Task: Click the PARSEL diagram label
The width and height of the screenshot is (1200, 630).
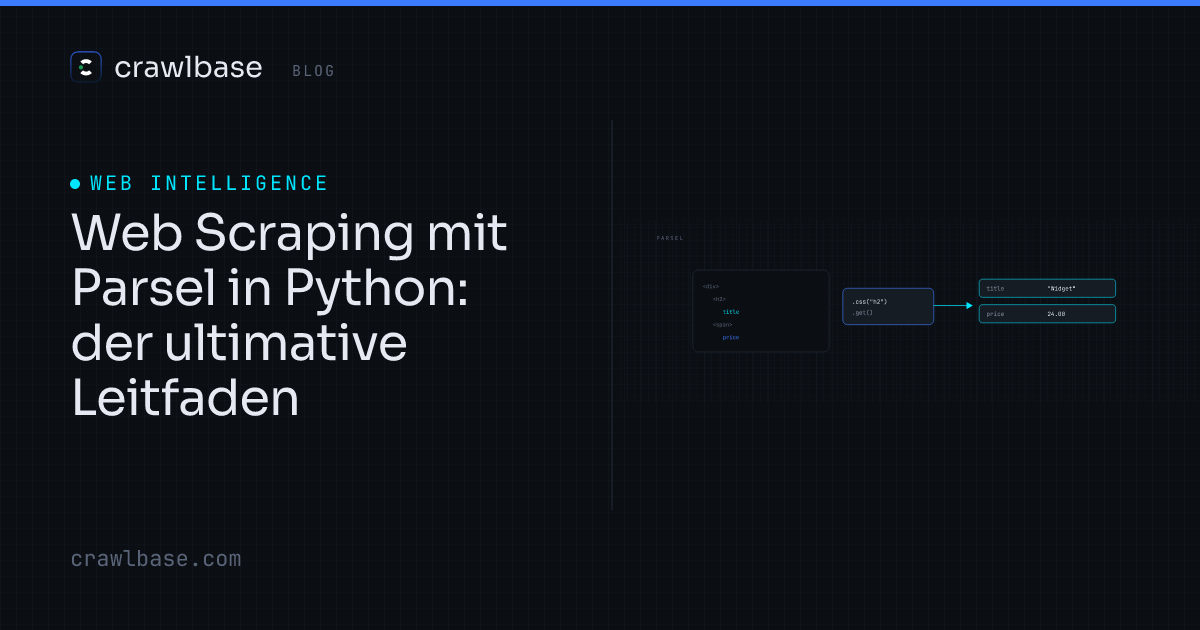Action: tap(670, 238)
